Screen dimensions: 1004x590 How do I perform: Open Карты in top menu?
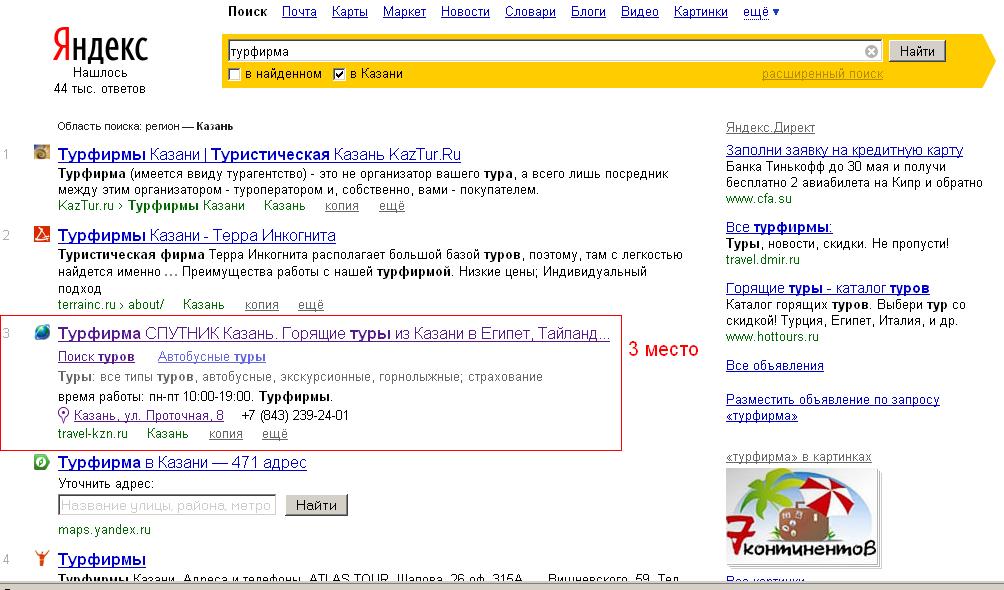click(x=350, y=12)
